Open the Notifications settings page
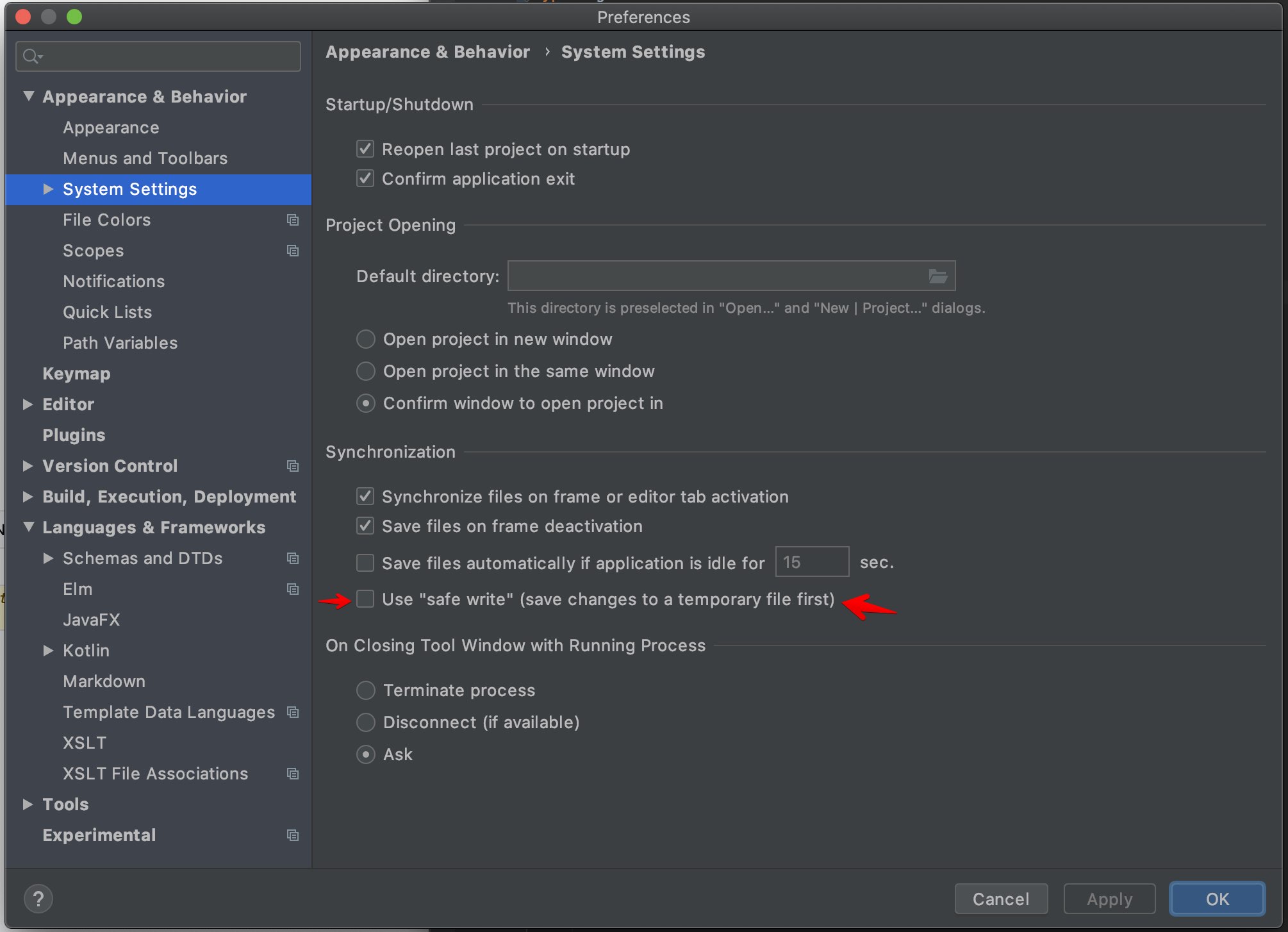This screenshot has width=1288, height=932. coord(114,281)
